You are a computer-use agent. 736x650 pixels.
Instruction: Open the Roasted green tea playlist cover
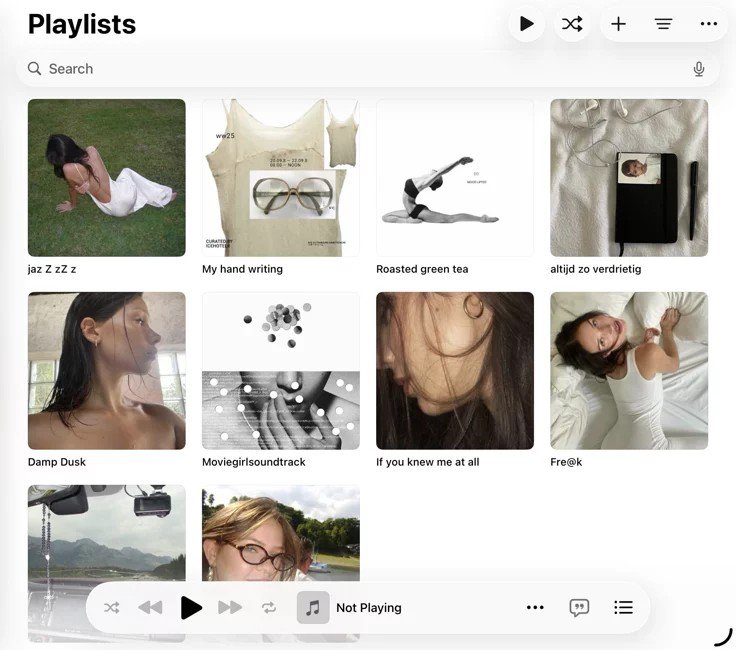tap(455, 177)
